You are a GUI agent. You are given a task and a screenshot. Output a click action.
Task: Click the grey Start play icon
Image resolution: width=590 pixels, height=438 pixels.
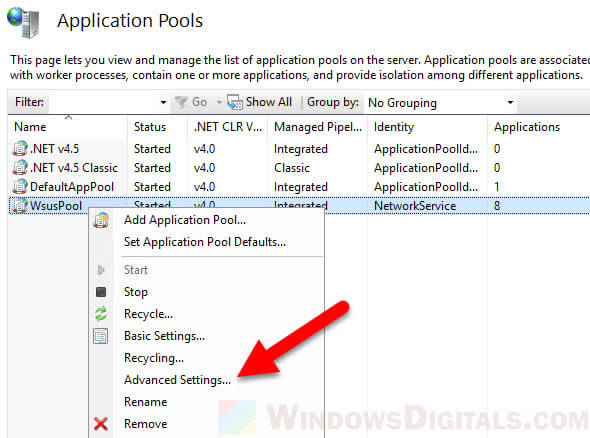click(x=101, y=270)
